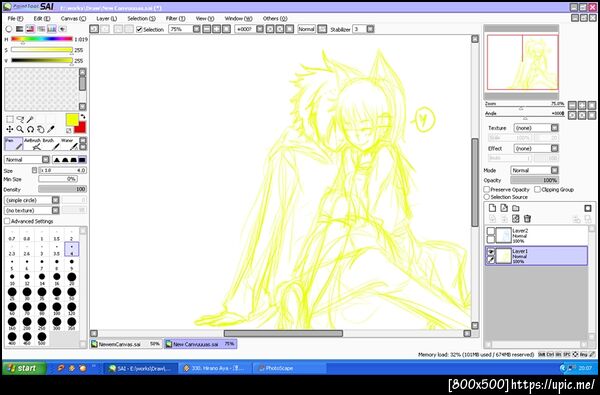Click zoom in button in toolbar

217,29
